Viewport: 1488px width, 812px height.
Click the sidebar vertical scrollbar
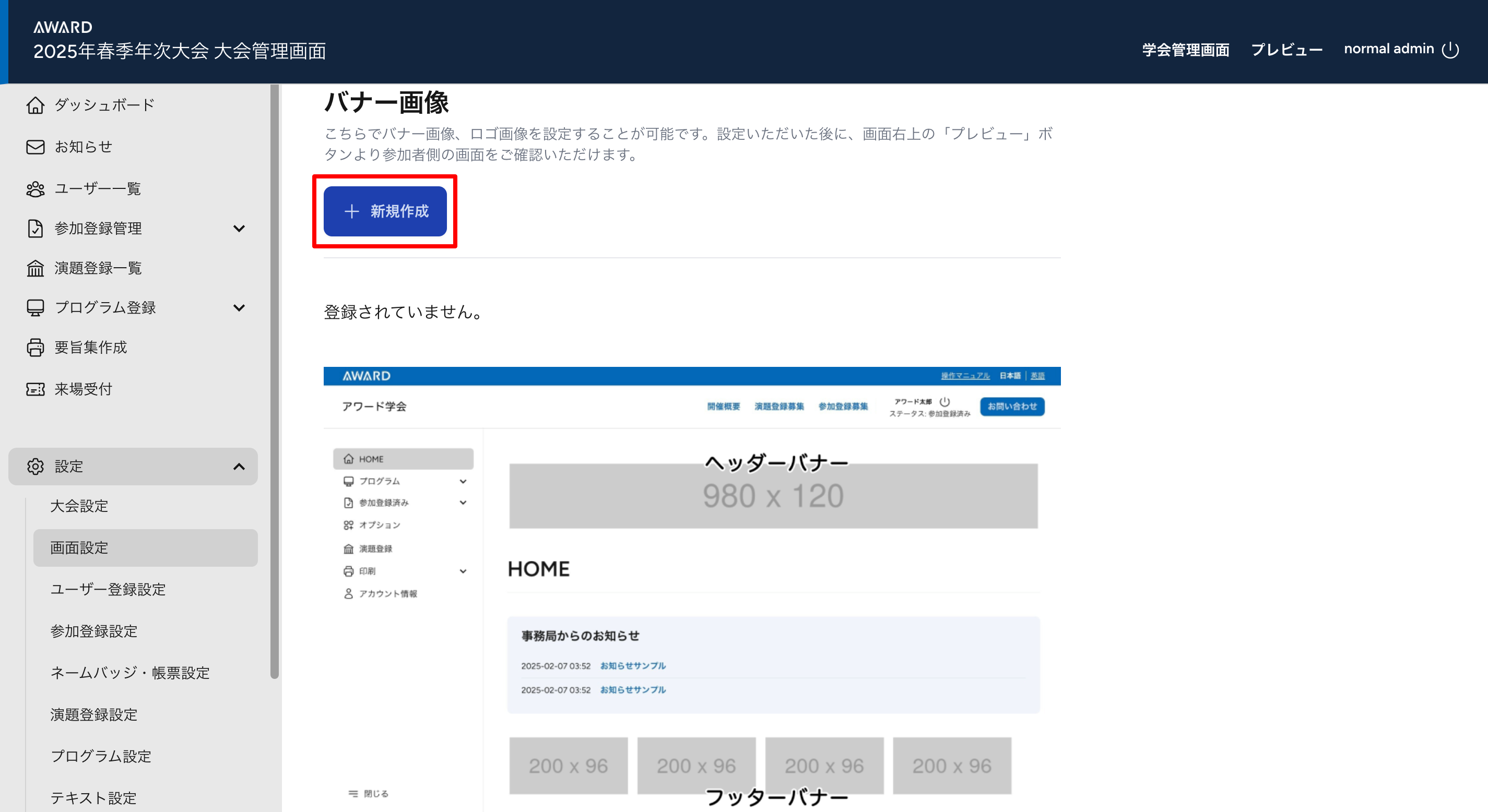point(275,381)
